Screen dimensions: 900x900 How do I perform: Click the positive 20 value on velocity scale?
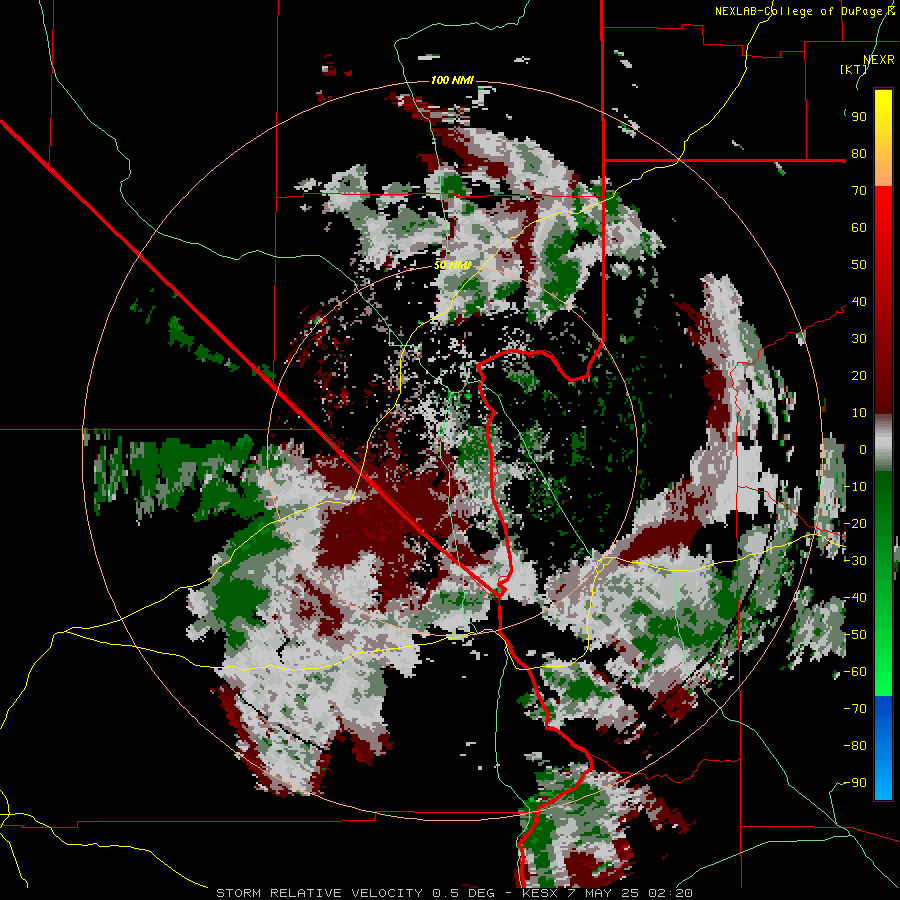(859, 376)
